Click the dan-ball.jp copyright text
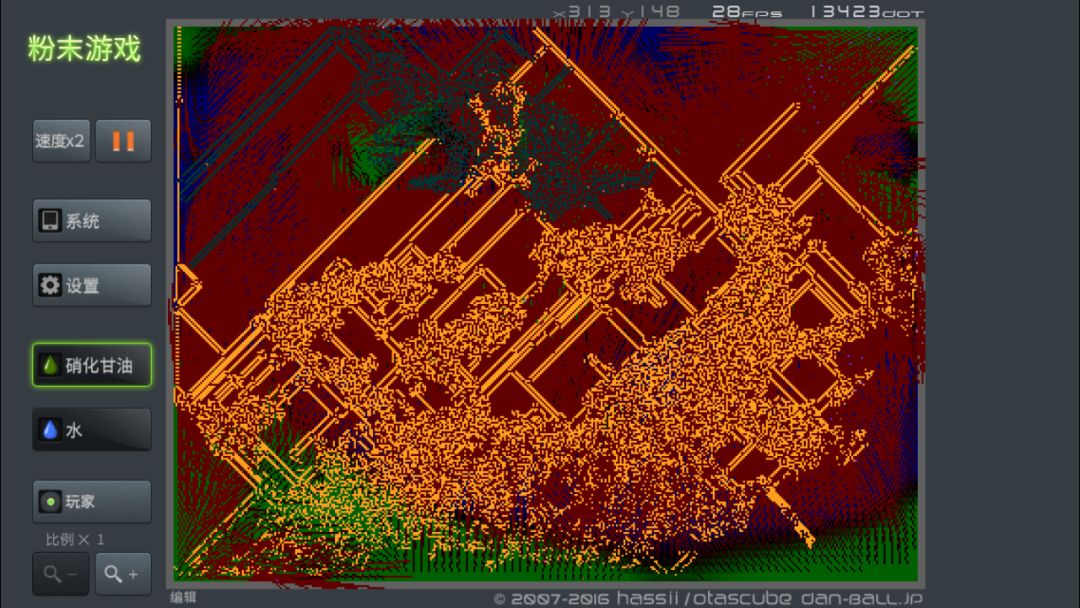 coord(708,598)
